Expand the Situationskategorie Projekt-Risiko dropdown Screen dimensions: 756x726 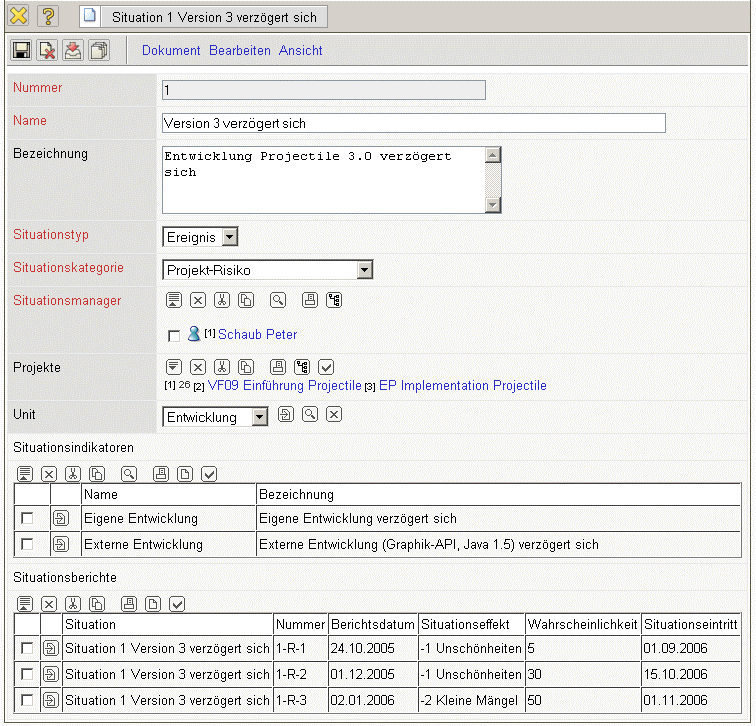(365, 269)
